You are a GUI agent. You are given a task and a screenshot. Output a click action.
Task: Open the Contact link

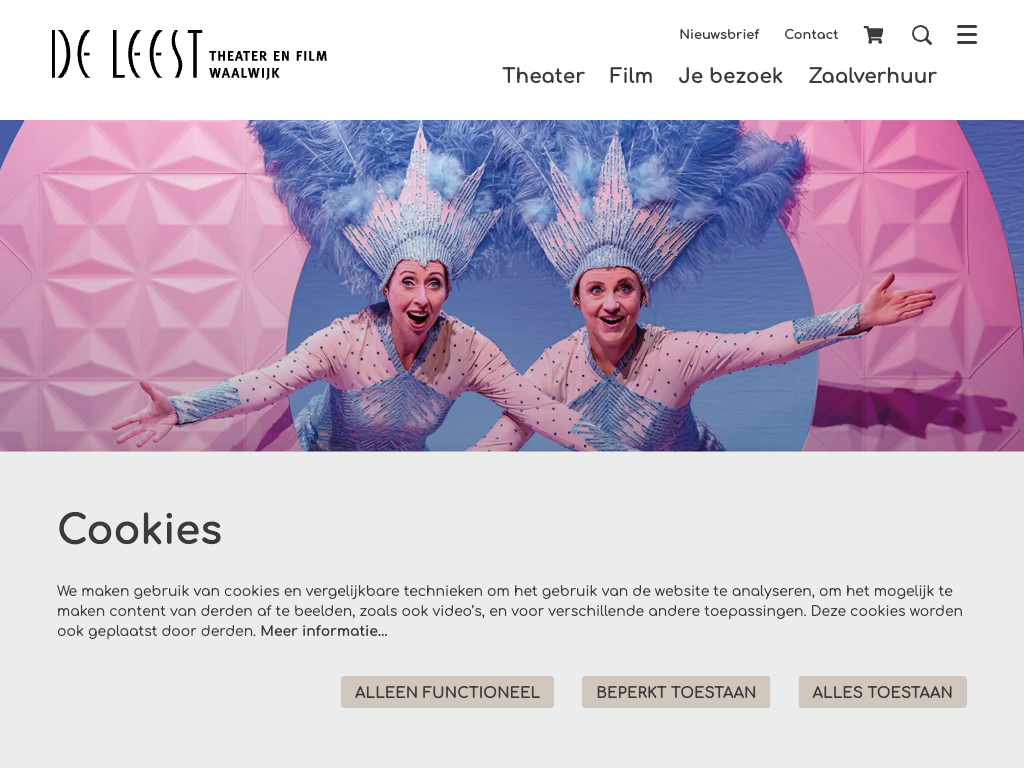[x=811, y=35]
